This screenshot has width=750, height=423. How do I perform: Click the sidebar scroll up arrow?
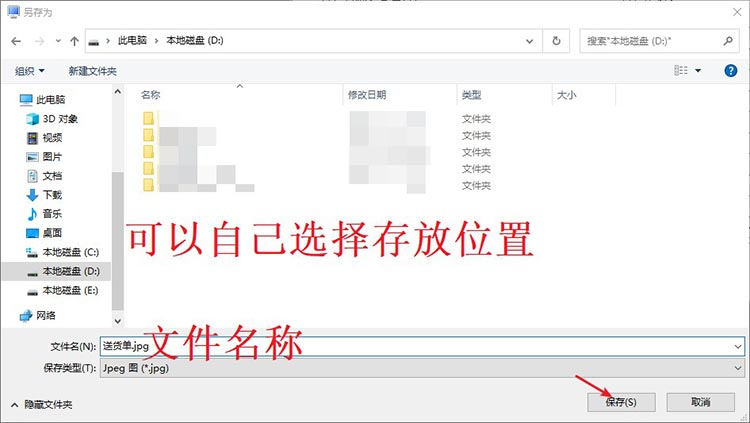pos(118,91)
